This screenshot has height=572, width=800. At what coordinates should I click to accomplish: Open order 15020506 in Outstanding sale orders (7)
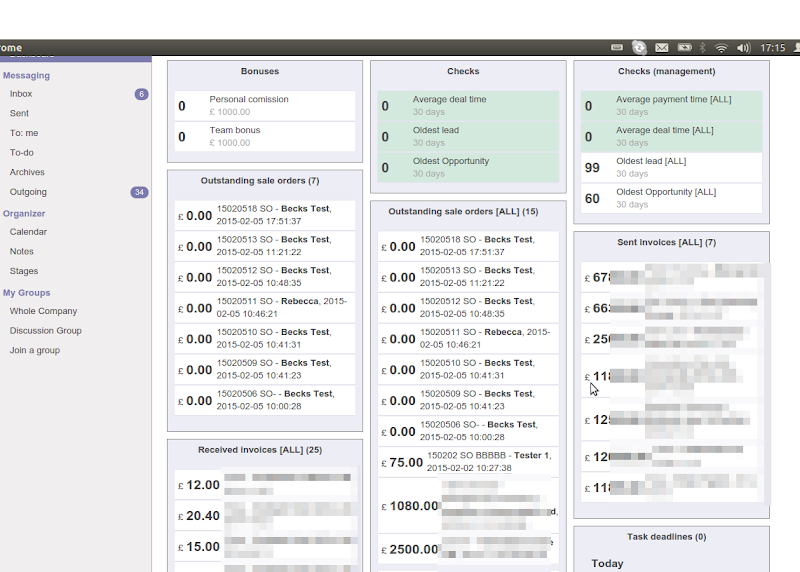(x=265, y=400)
